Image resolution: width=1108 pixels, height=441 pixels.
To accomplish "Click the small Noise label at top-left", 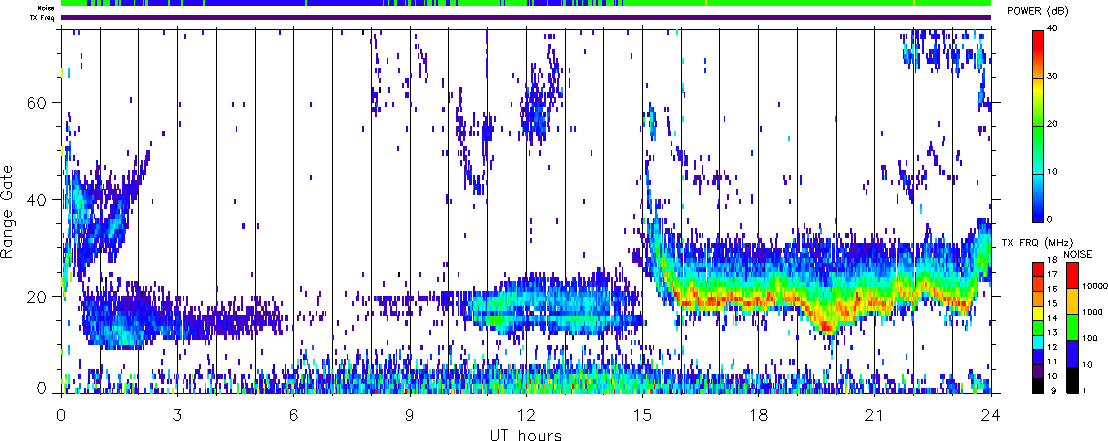I will pos(46,8).
